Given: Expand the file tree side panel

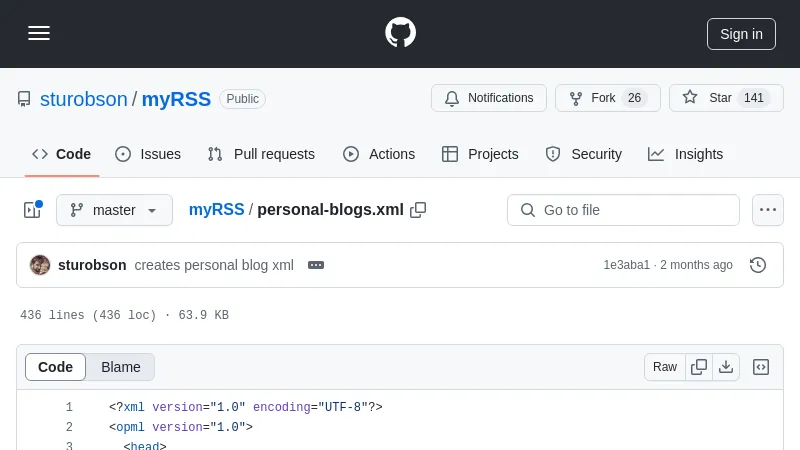Looking at the screenshot, I should coord(32,210).
